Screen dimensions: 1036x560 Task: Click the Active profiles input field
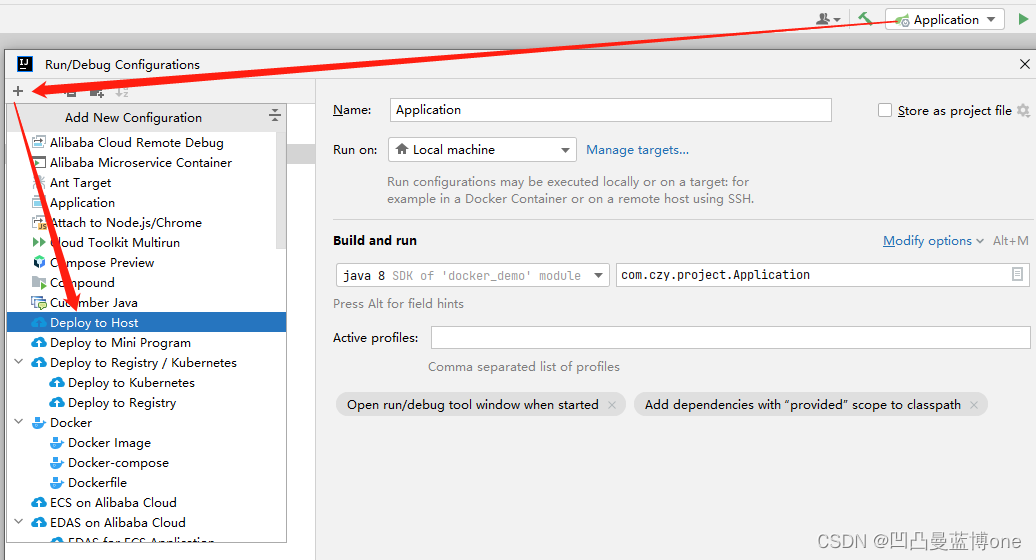731,337
